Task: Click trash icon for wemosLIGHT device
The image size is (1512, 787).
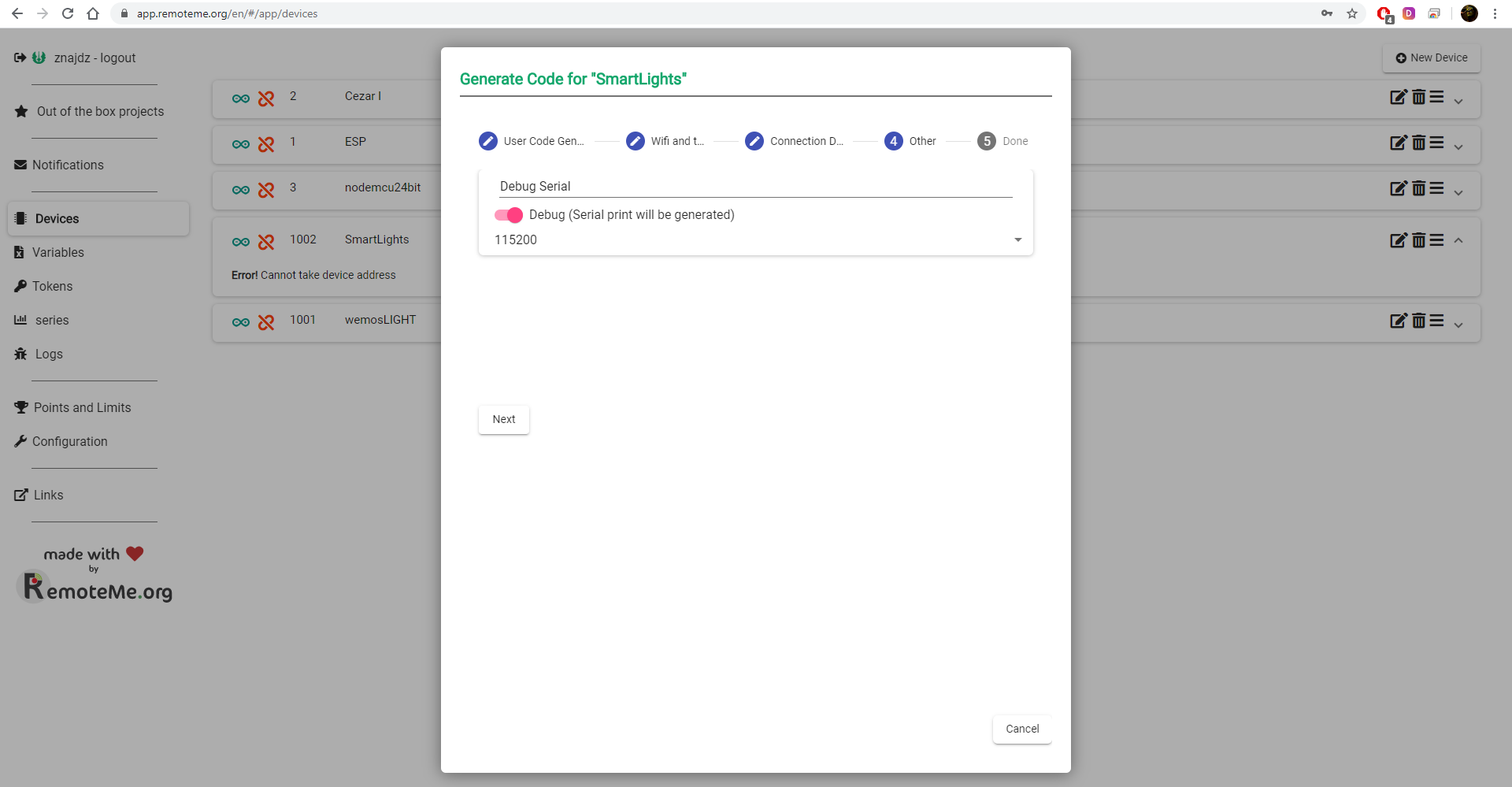Action: (1418, 321)
